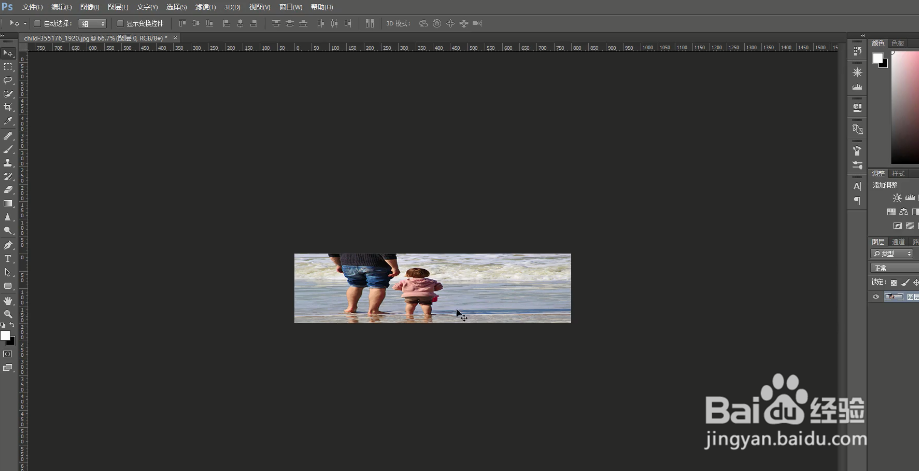
Task: Click the Color Balance scales adjustment icon
Action: [x=903, y=211]
